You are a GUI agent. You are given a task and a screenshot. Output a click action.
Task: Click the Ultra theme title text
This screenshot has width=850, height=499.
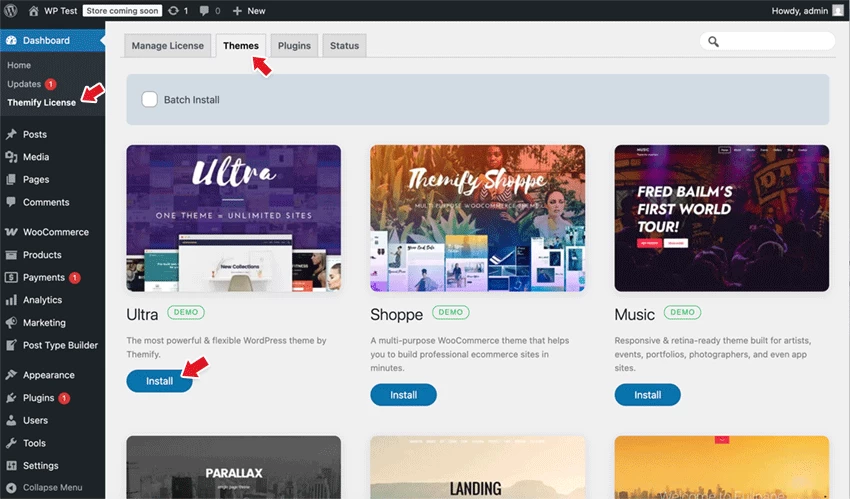coord(142,314)
